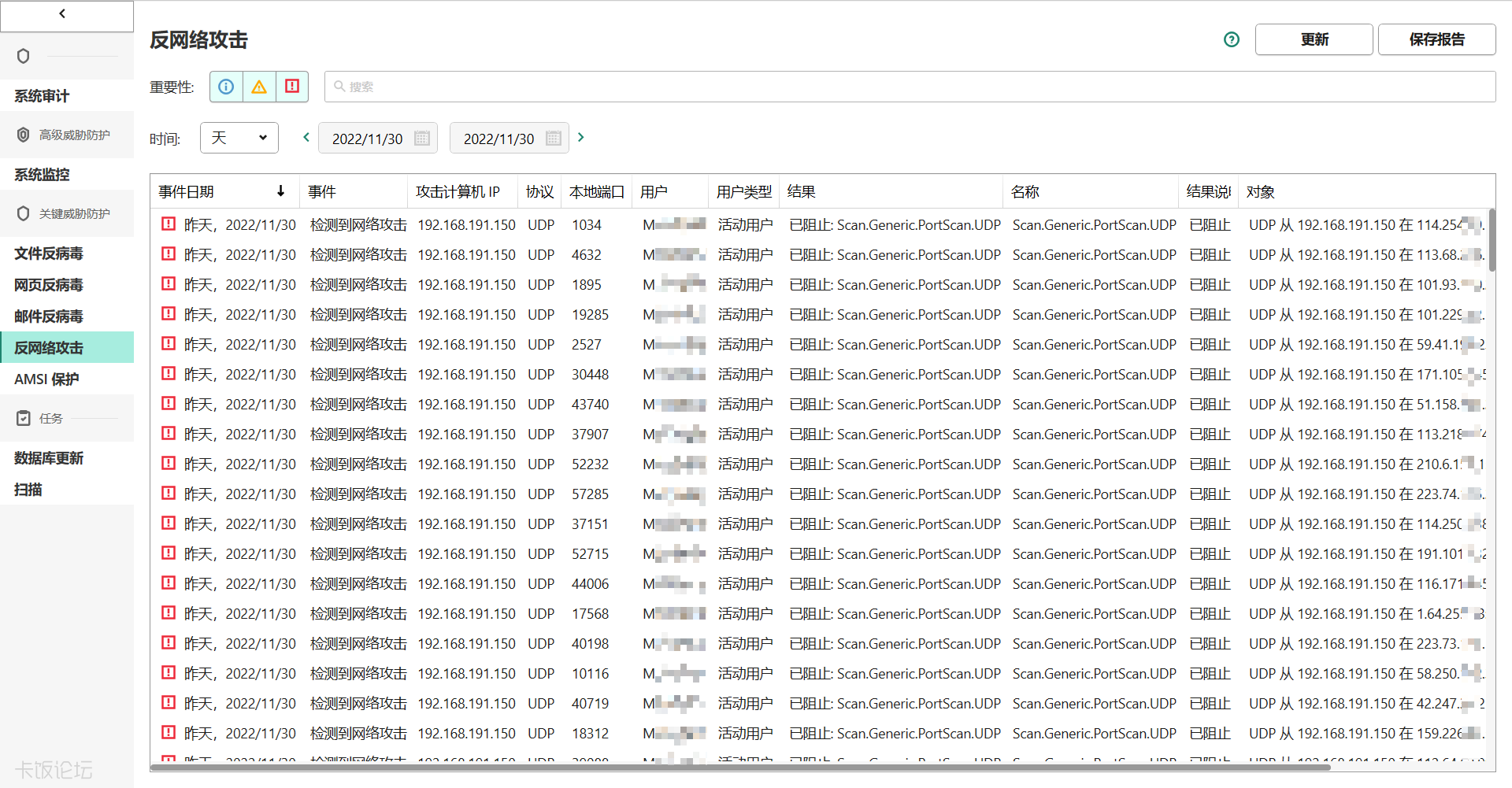Click critical icon on port 44006 row
Viewport: 1512px width, 788px height.
[x=169, y=583]
